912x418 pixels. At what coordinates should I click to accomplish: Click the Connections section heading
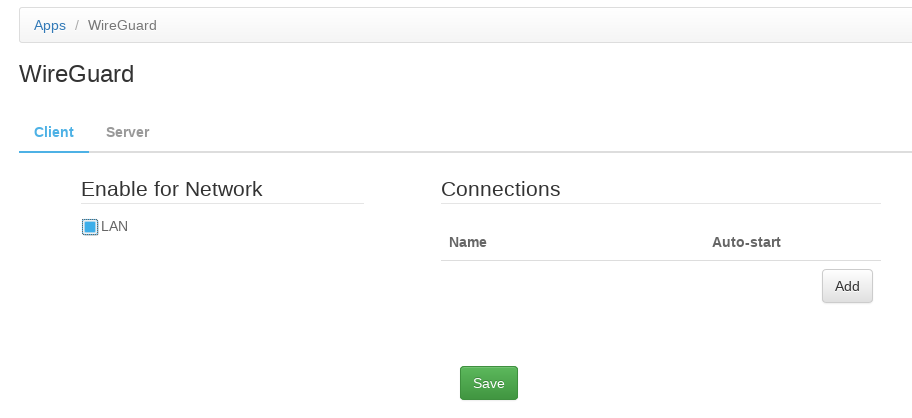[500, 189]
